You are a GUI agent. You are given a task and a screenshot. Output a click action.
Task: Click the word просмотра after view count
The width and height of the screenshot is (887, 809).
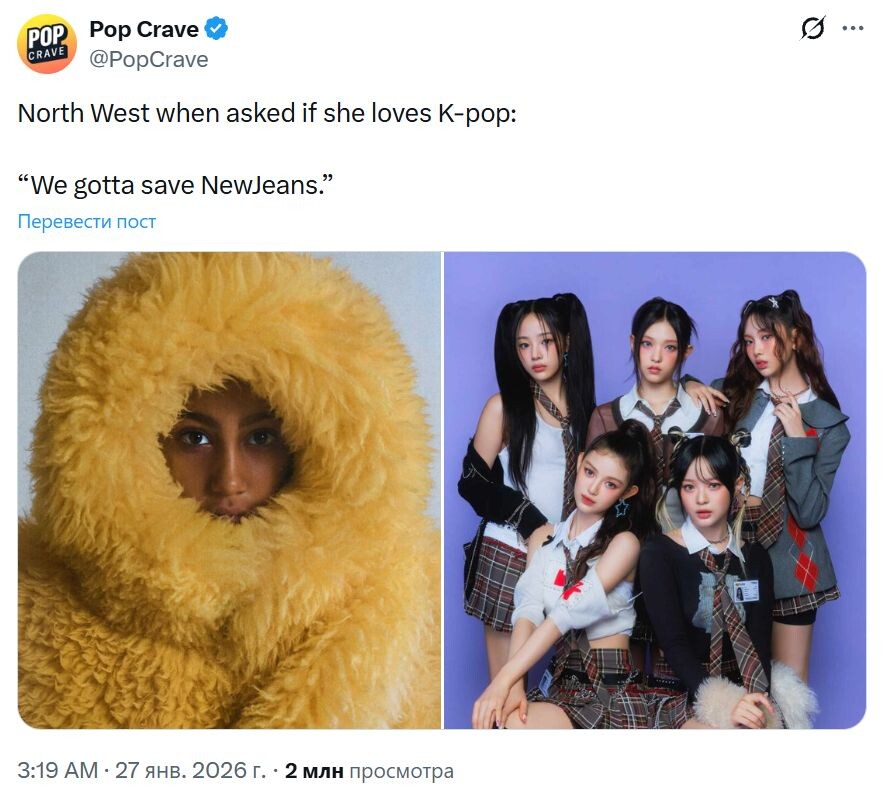click(x=401, y=771)
